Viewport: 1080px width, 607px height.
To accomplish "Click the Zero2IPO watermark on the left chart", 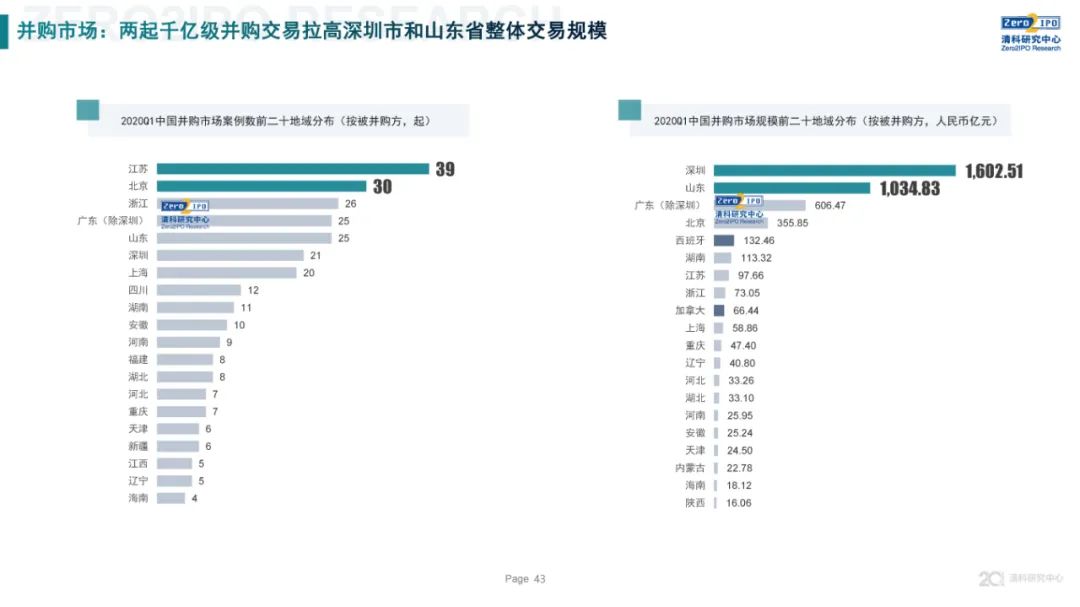I will 185,213.
